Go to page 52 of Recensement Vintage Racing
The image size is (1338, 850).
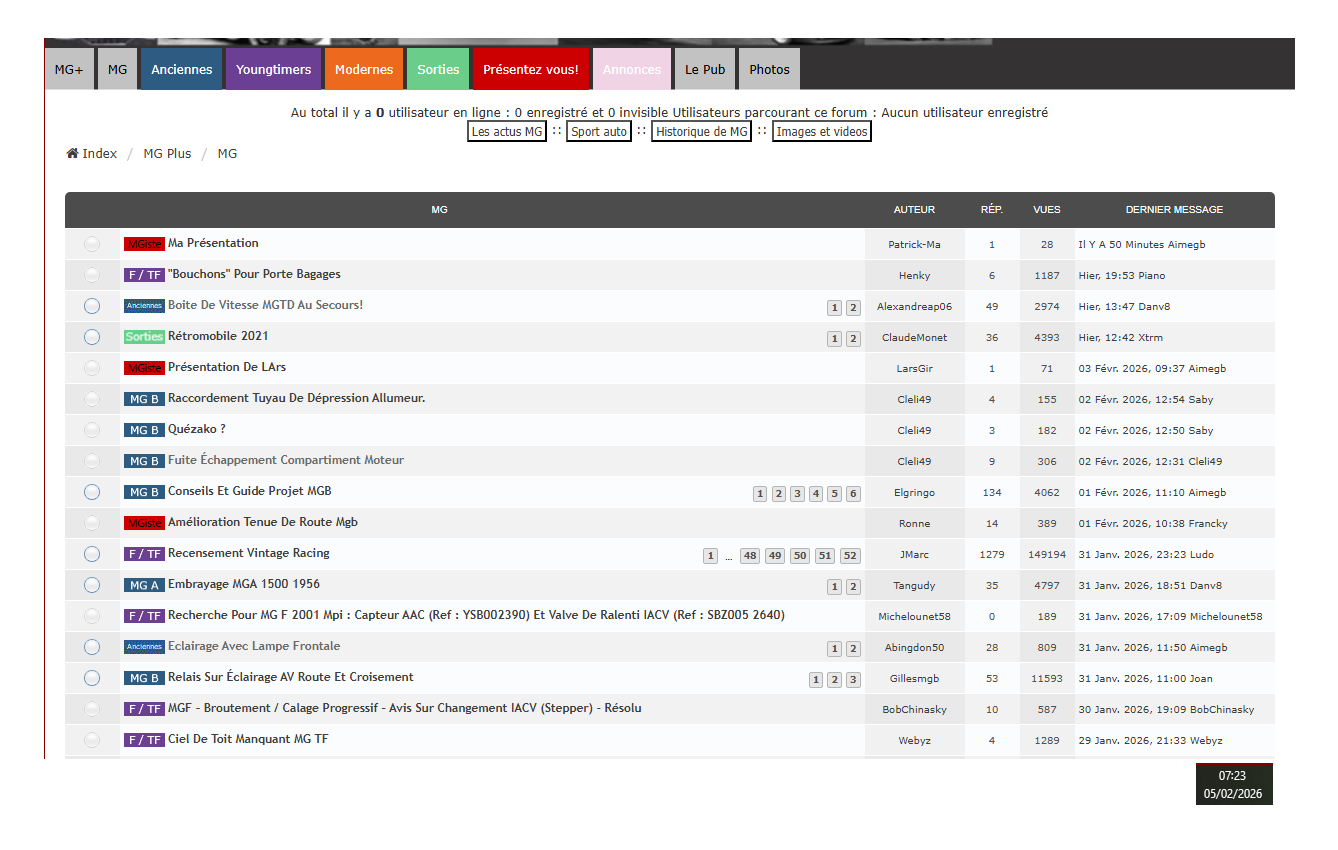pyautogui.click(x=850, y=556)
